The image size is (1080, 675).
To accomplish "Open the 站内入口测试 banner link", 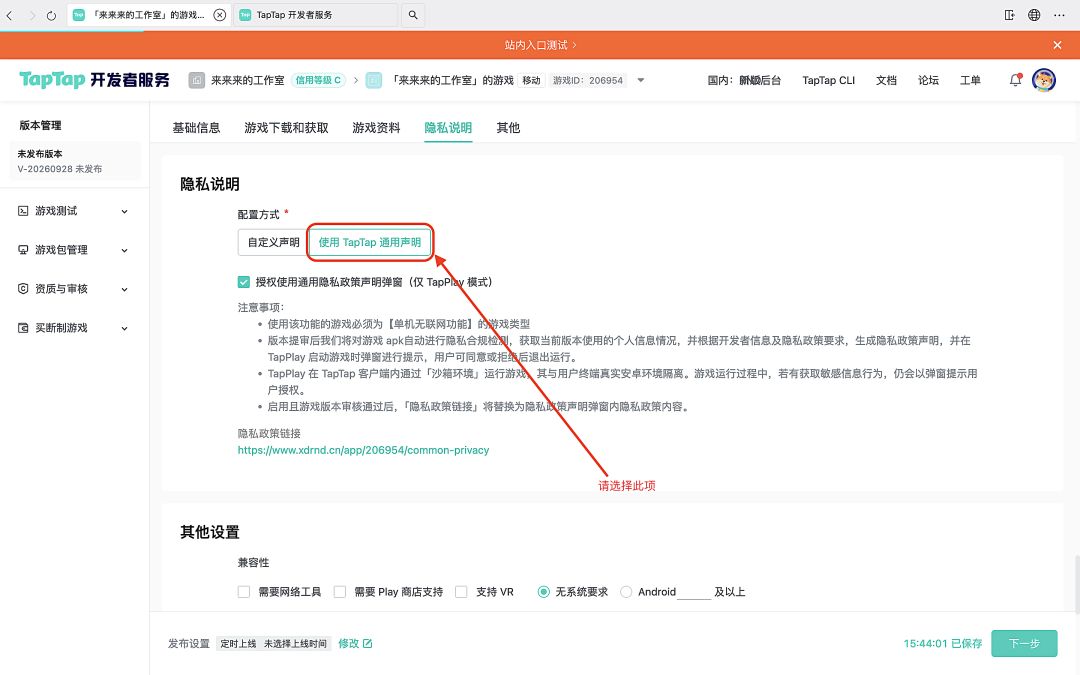I will (x=540, y=45).
